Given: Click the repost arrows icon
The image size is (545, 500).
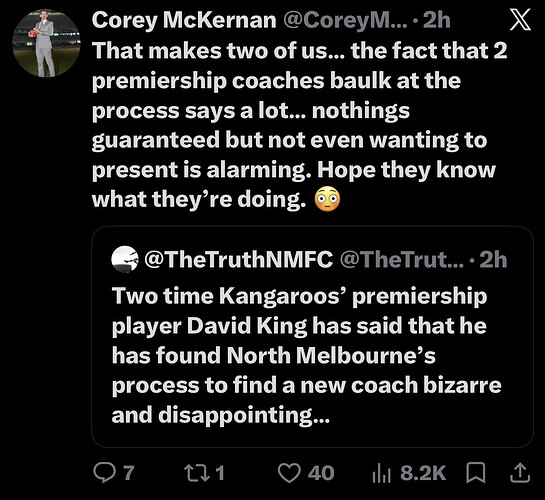Looking at the screenshot, I should tap(197, 473).
